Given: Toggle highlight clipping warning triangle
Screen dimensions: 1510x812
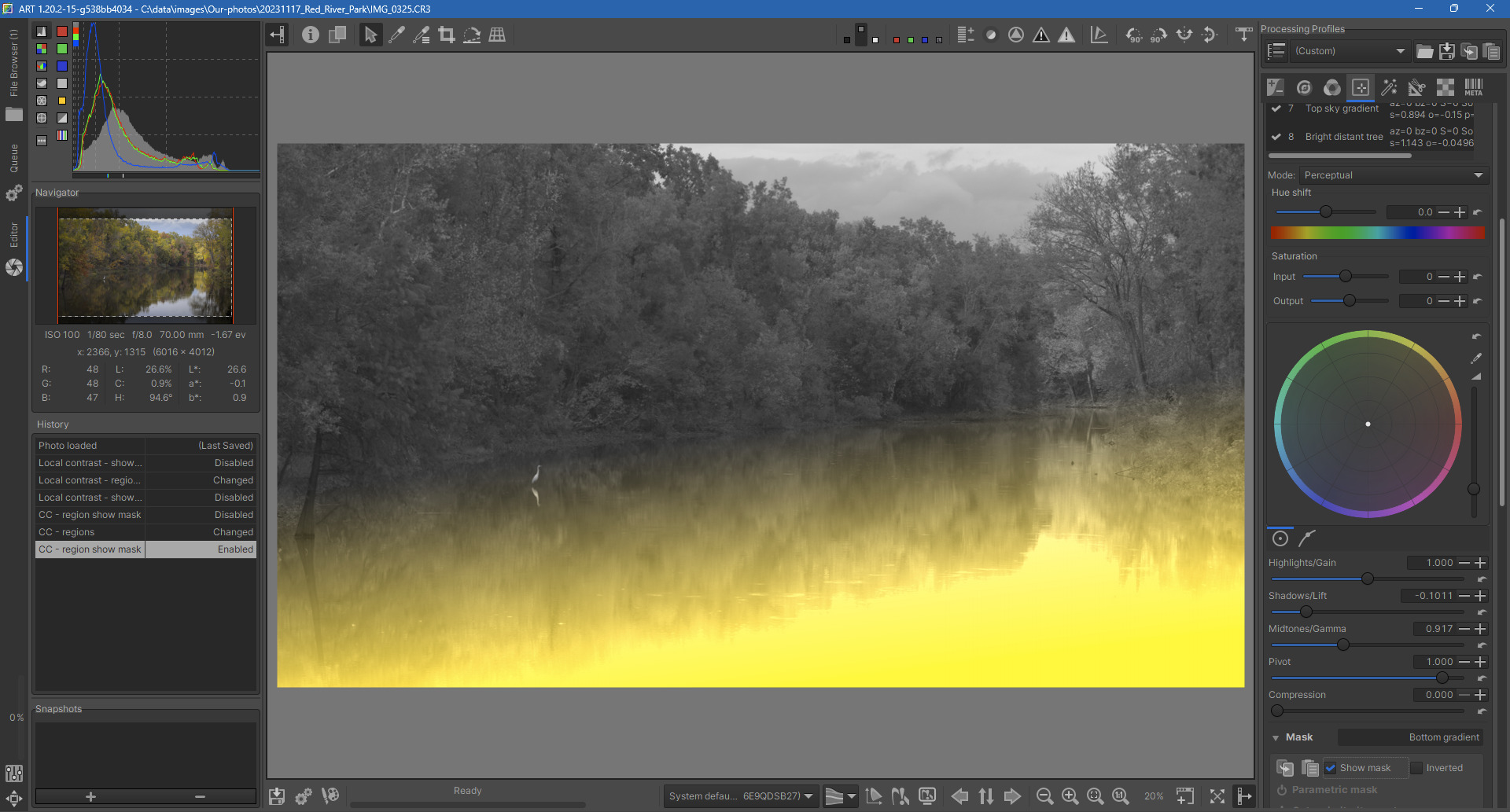Looking at the screenshot, I should point(1066,35).
